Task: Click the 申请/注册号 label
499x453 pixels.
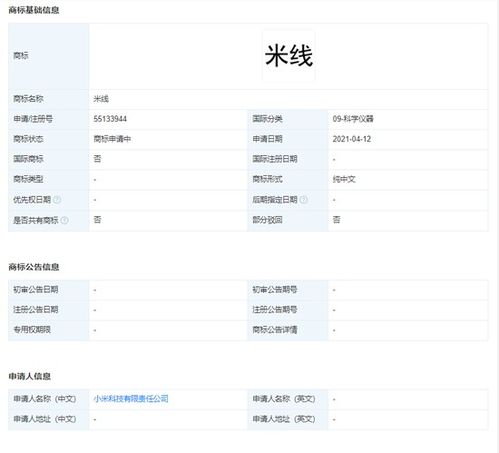Action: (x=33, y=119)
